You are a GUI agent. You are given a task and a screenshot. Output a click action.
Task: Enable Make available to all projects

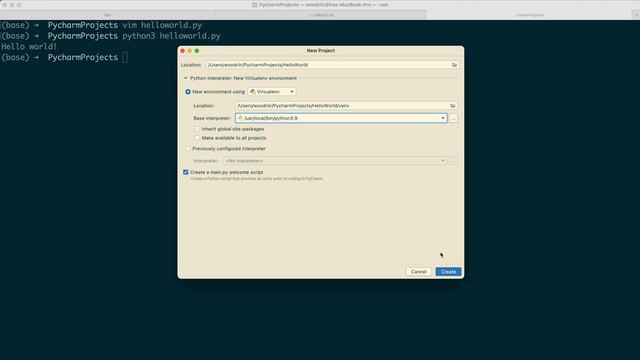[x=197, y=138]
